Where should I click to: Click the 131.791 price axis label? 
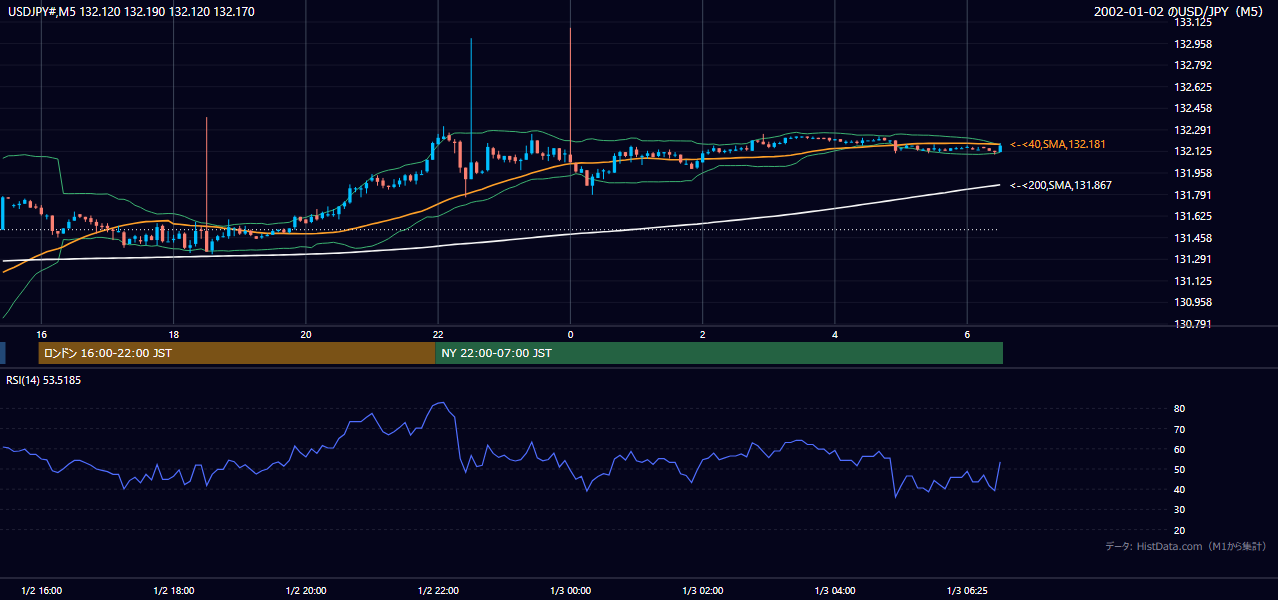click(1192, 195)
